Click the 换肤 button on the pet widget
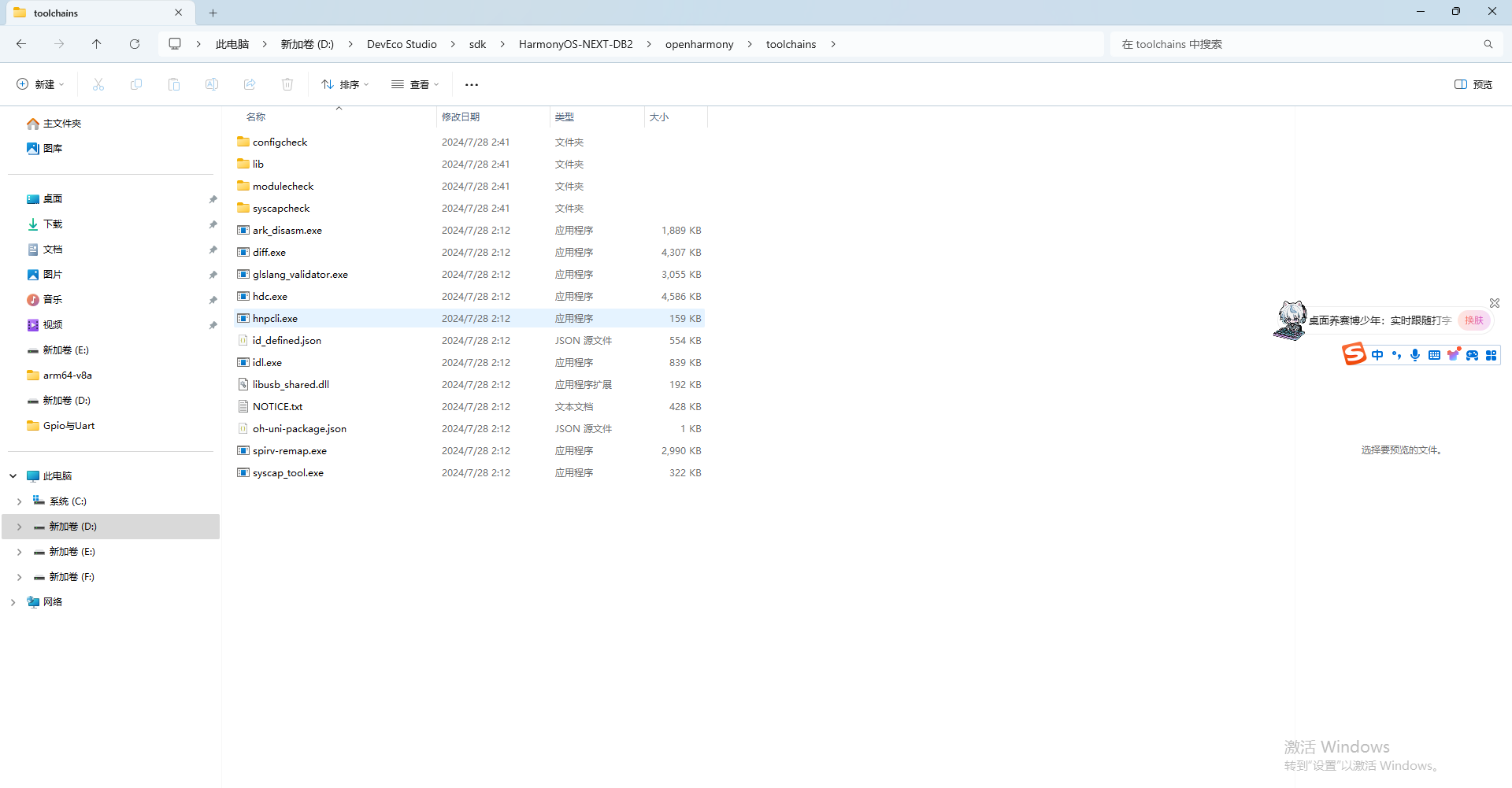Screen dimensions: 1512x788 pyautogui.click(x=1474, y=320)
